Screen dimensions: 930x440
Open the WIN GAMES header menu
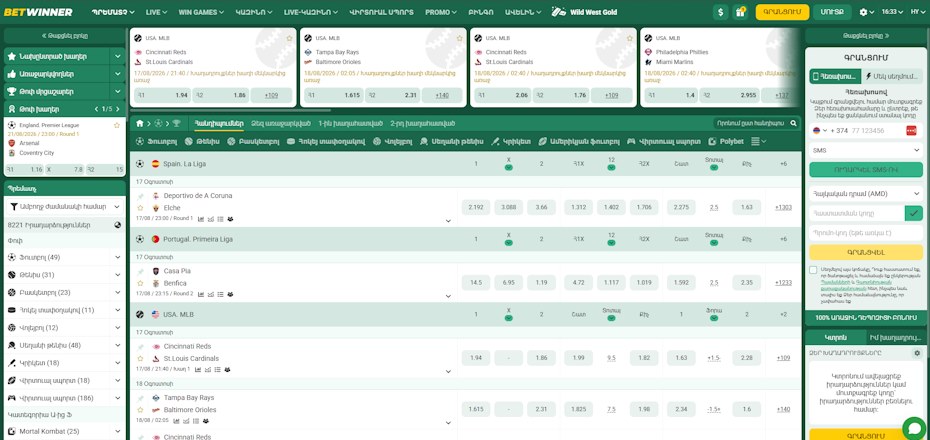tap(201, 12)
